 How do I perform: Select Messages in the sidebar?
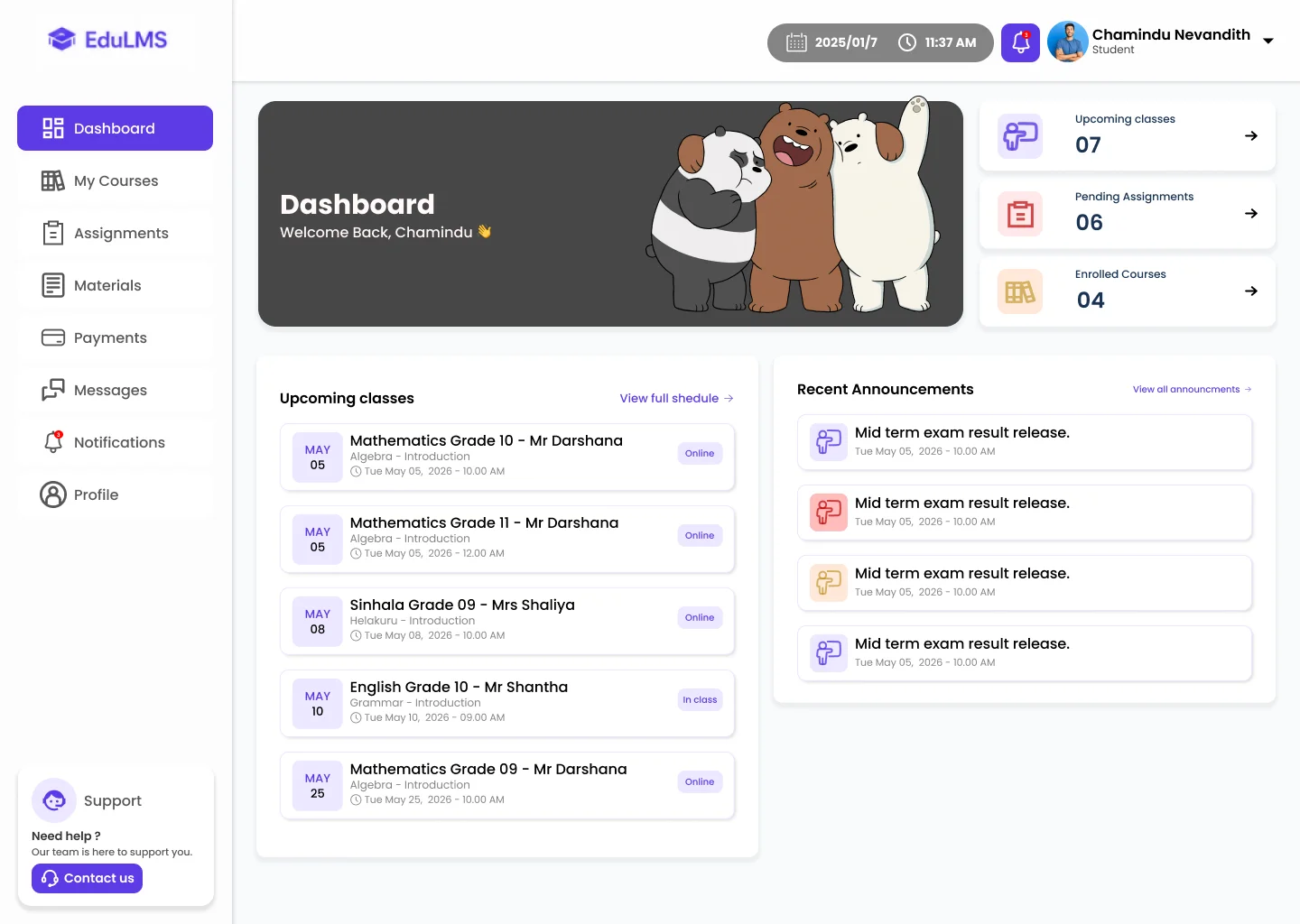tap(115, 390)
